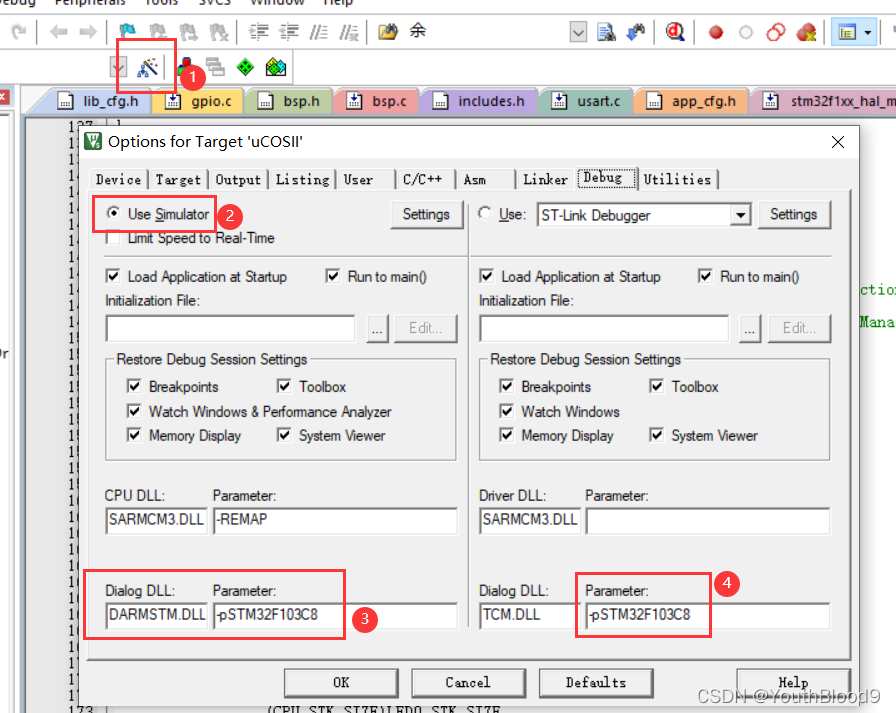The image size is (896, 713).
Task: Start/Stop Debug Session magnifier icon
Action: [x=675, y=32]
